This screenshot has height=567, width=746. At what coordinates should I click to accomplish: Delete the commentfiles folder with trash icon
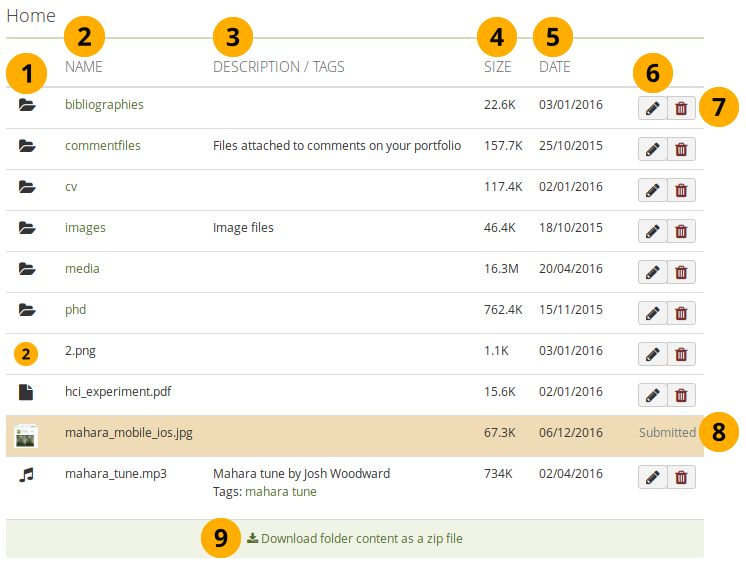coord(681,149)
